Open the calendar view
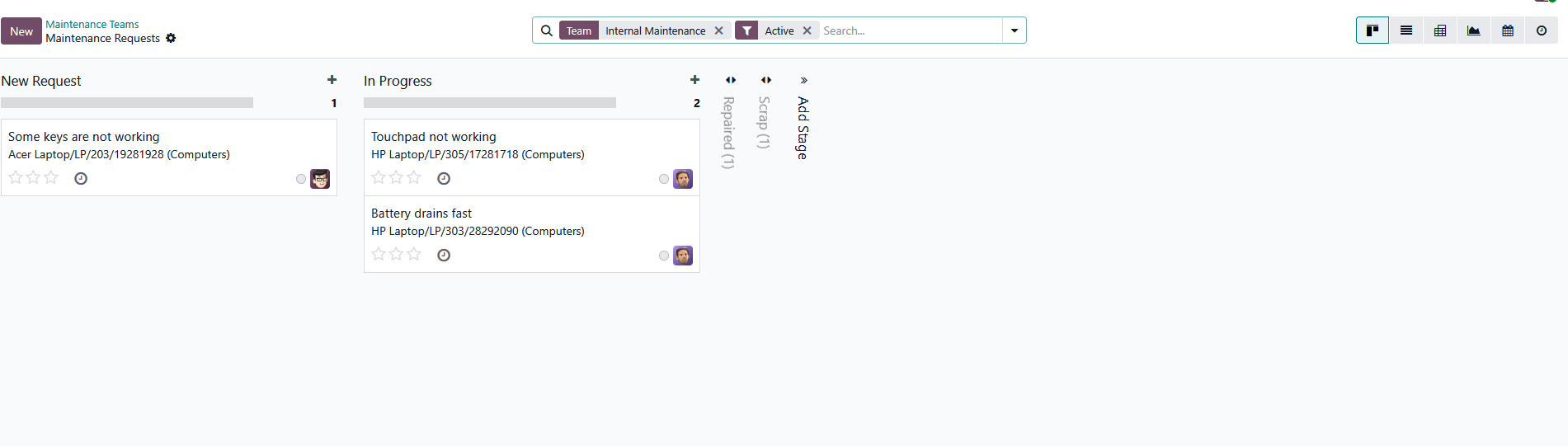This screenshot has width=1568, height=446. tap(1508, 31)
